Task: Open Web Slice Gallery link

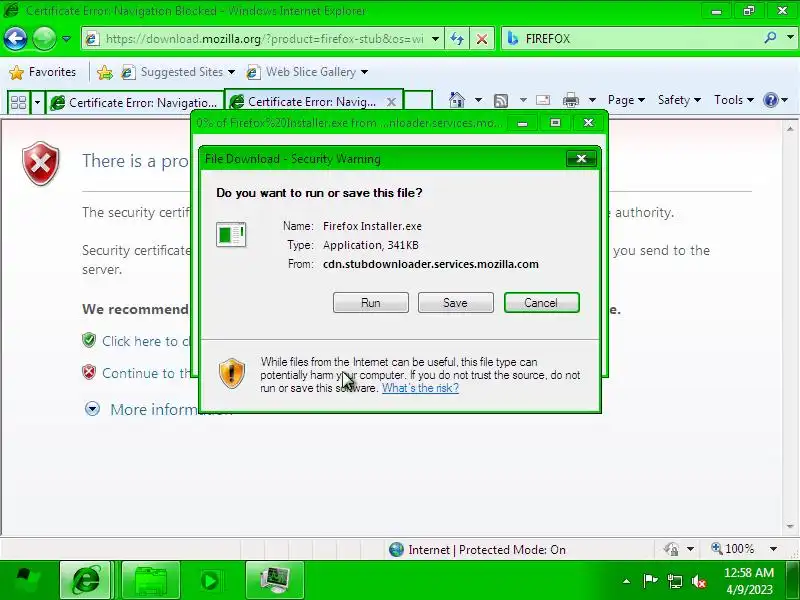Action: click(307, 72)
